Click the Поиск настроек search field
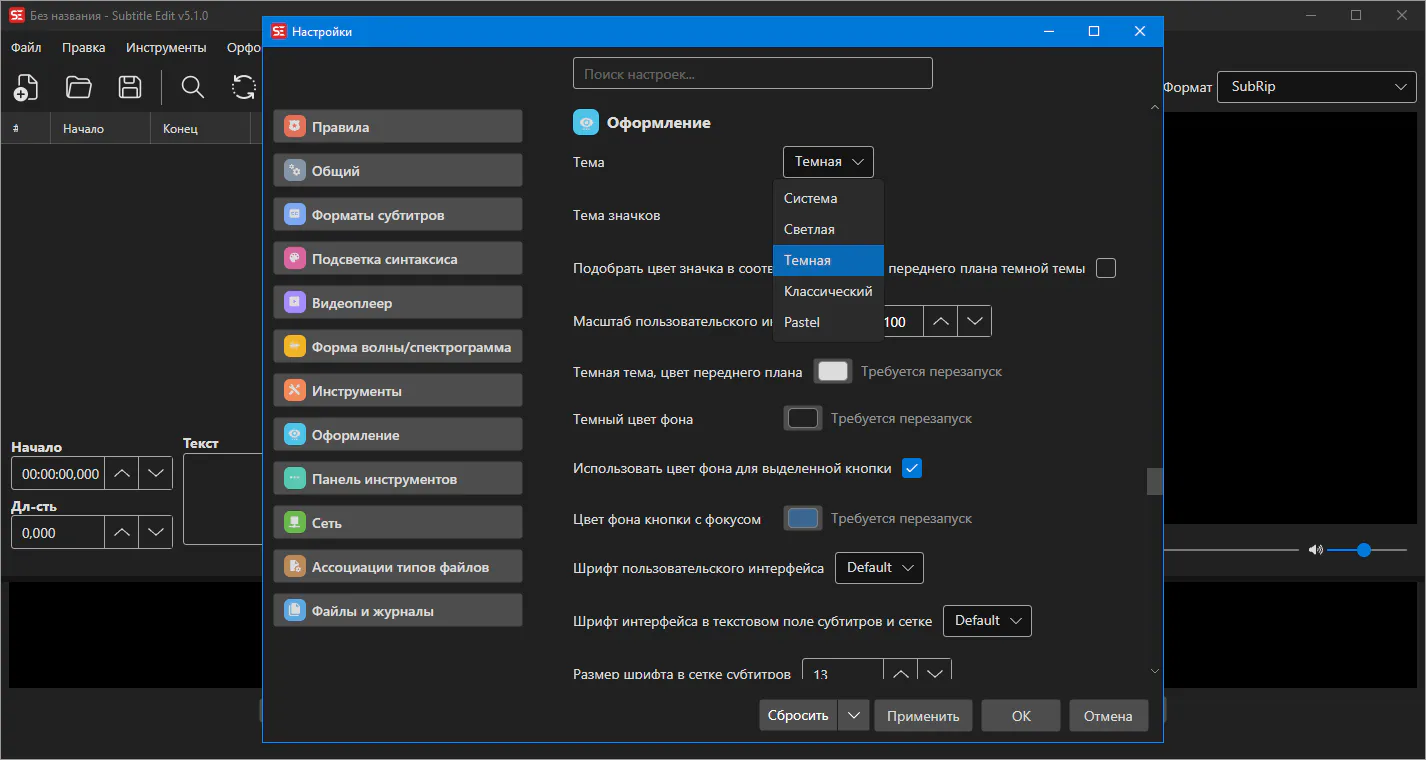The width and height of the screenshot is (1426, 760). [x=753, y=73]
